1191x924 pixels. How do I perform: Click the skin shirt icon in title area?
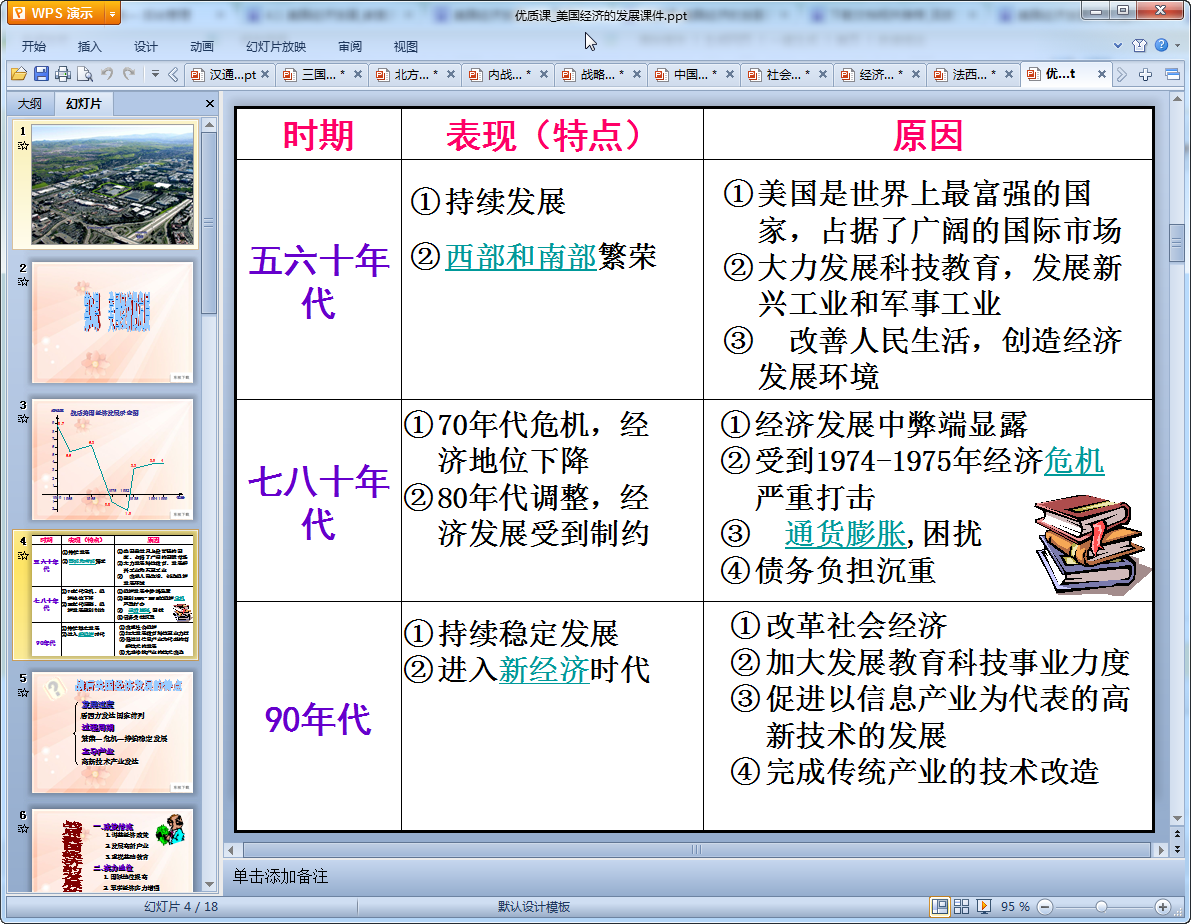pos(1139,46)
